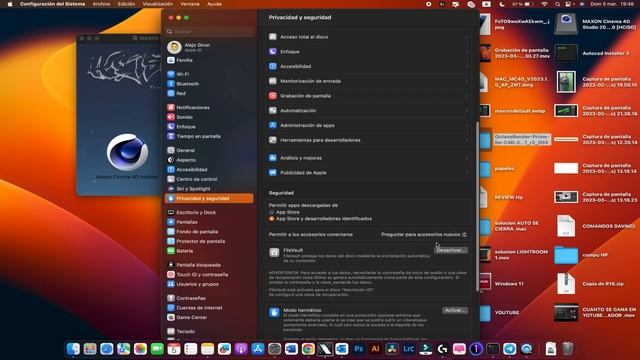Click Wi-Fi icon in the menu bar
Image resolution: width=640 pixels, height=360 pixels.
544,4
